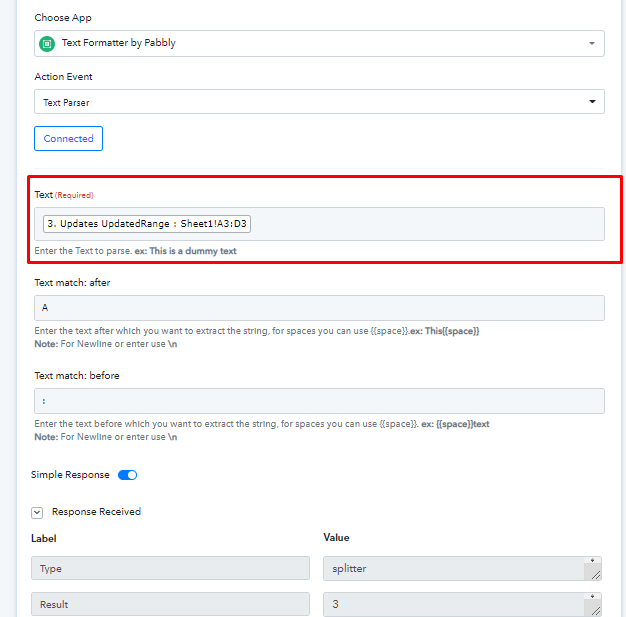
Task: Select the mapped UpdatedRange tag in Text field
Action: [147, 224]
